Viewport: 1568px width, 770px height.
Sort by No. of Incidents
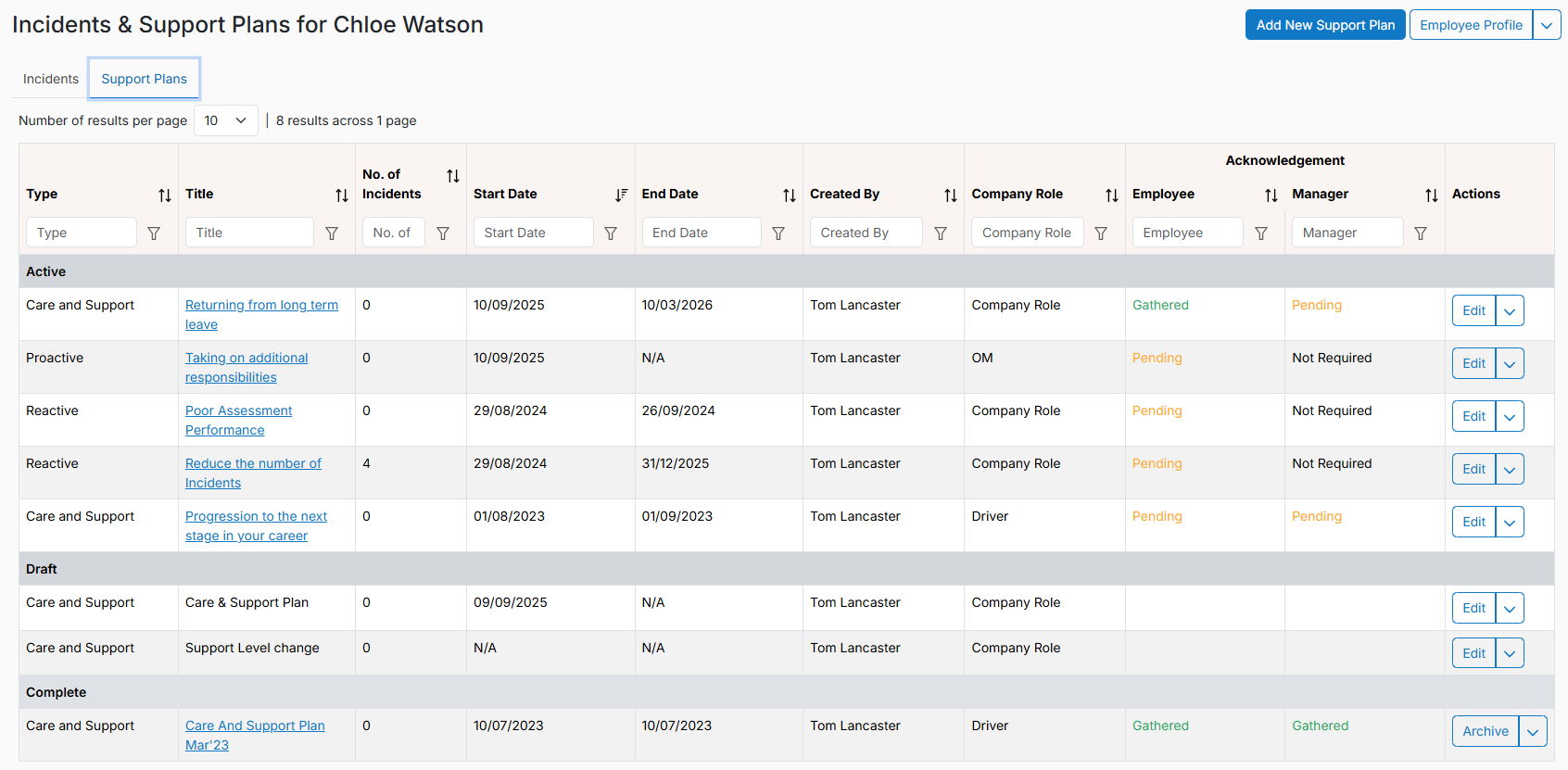point(453,175)
